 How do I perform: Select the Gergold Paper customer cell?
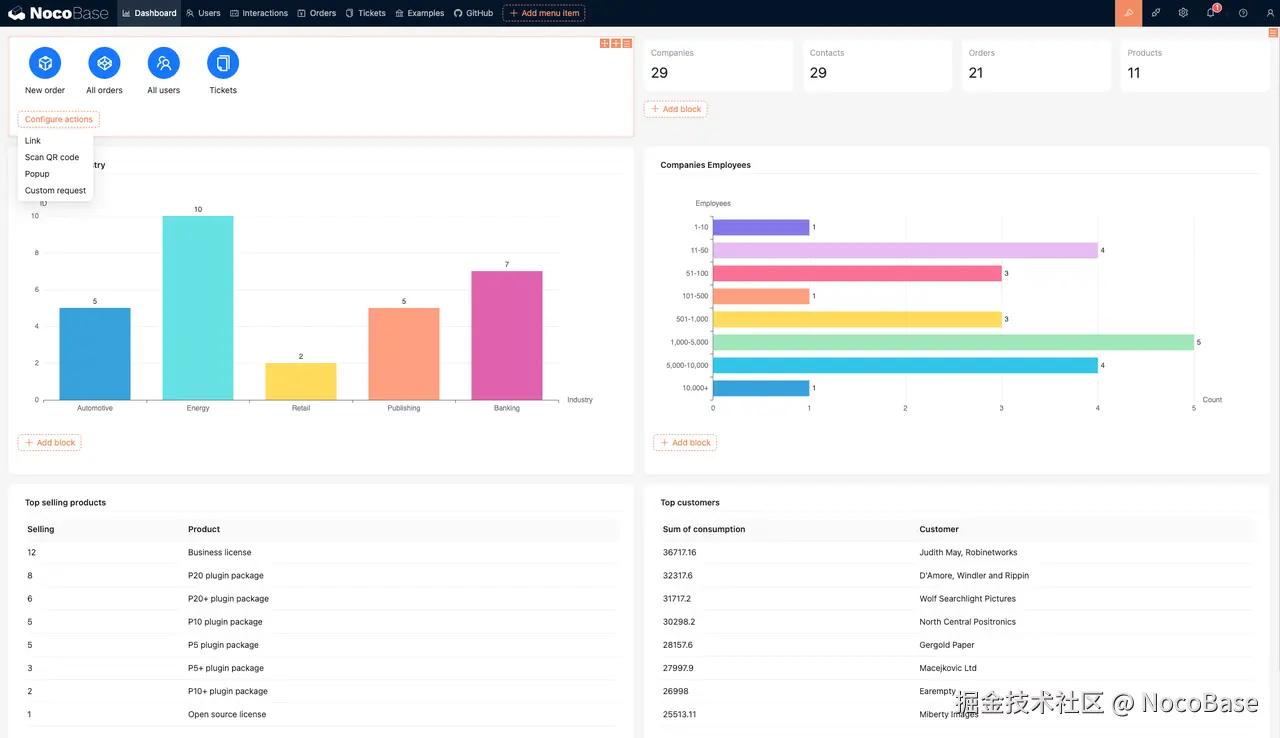pyautogui.click(x=947, y=645)
